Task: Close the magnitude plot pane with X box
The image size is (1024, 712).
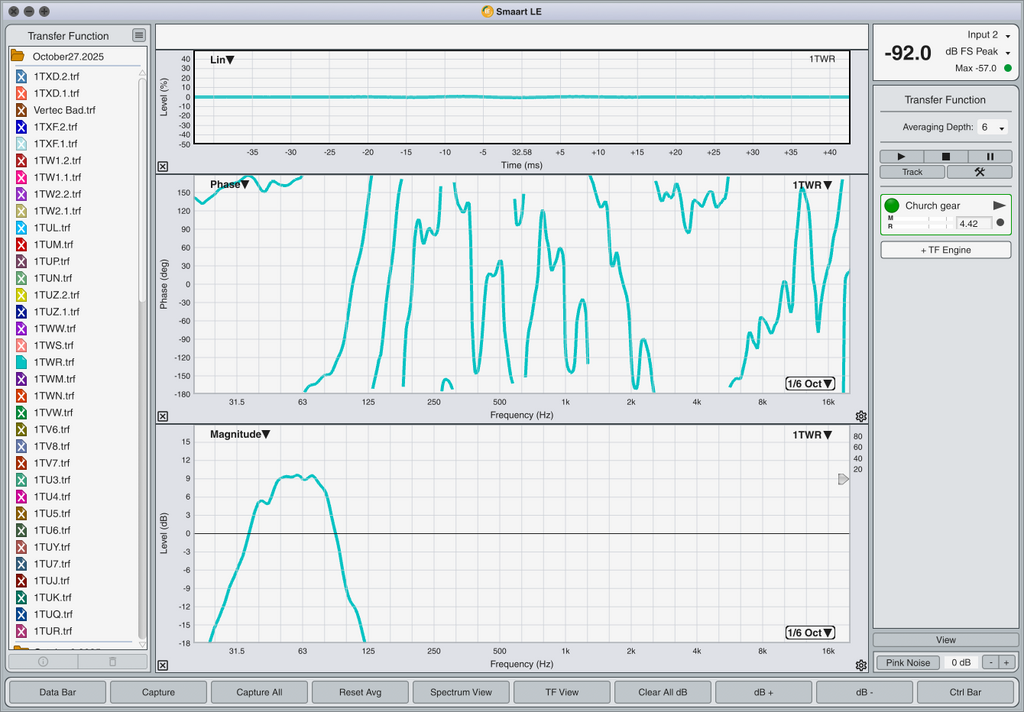Action: click(163, 665)
